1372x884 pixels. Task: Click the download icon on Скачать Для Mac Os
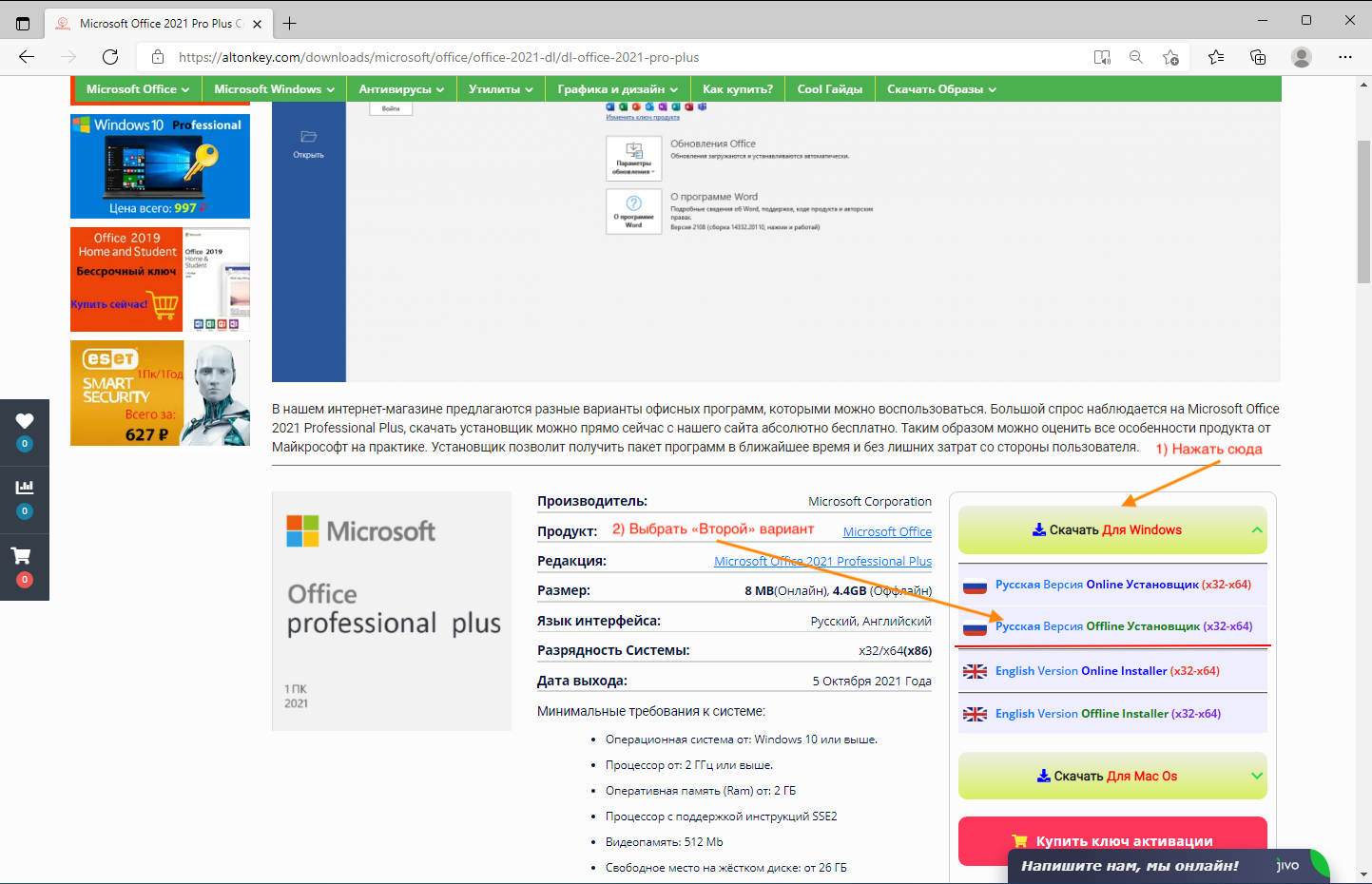tap(1044, 776)
